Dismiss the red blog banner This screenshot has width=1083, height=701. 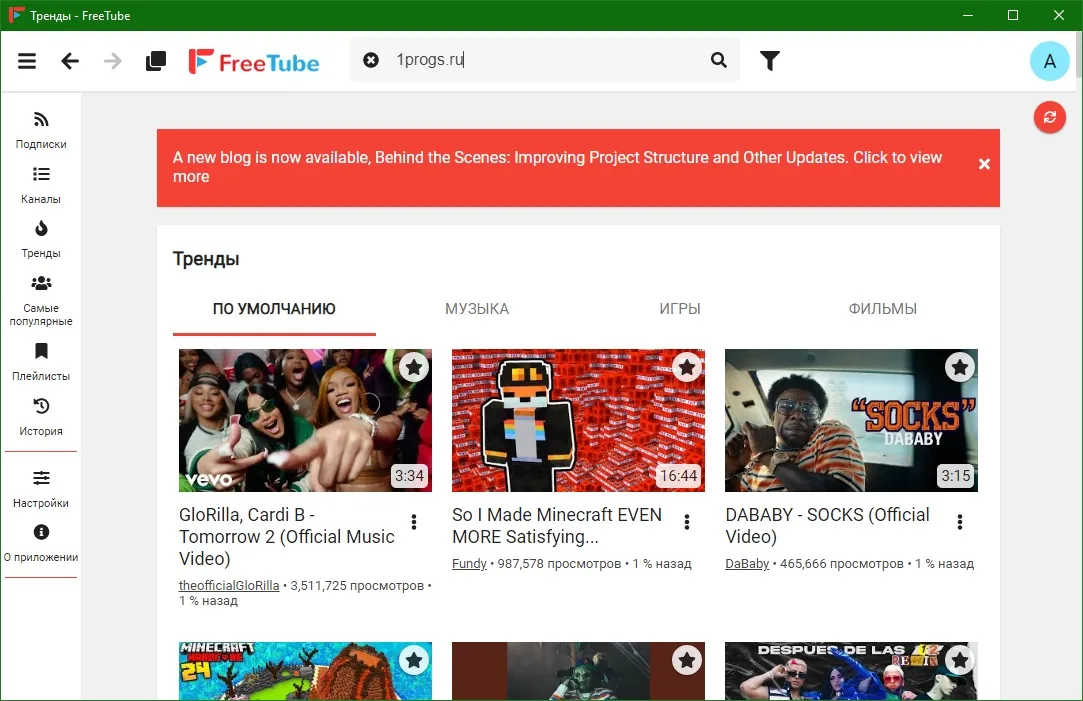click(984, 164)
